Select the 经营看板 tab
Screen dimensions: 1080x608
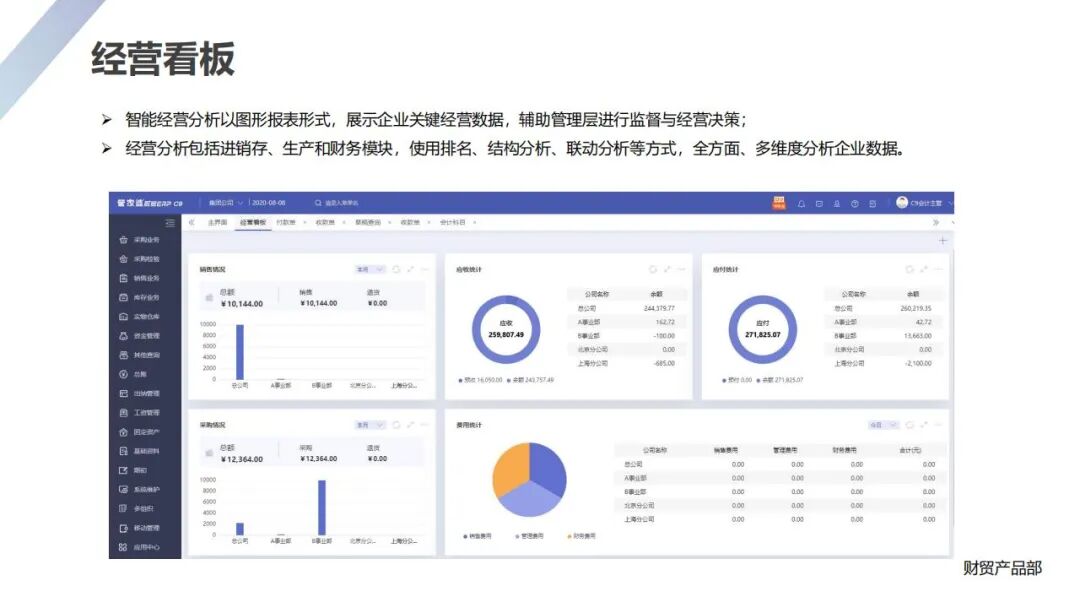coord(253,222)
